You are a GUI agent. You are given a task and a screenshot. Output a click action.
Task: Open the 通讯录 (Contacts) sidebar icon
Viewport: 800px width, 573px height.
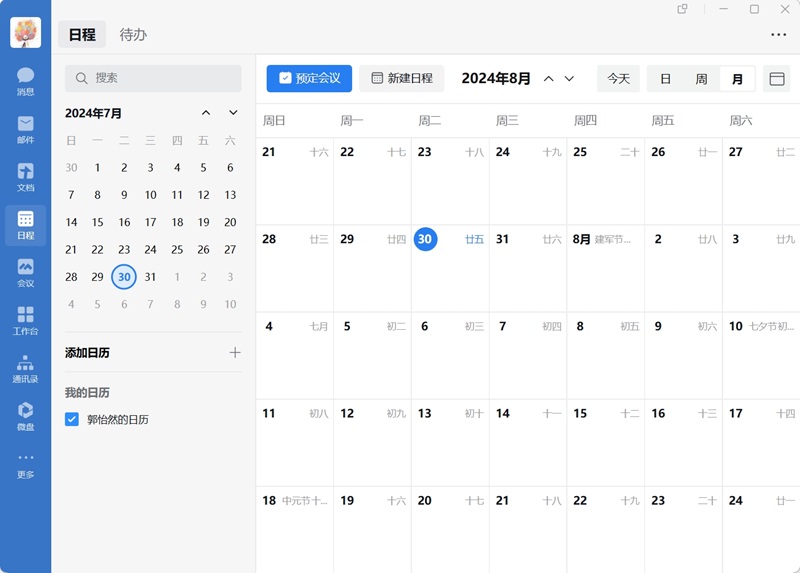coord(25,368)
